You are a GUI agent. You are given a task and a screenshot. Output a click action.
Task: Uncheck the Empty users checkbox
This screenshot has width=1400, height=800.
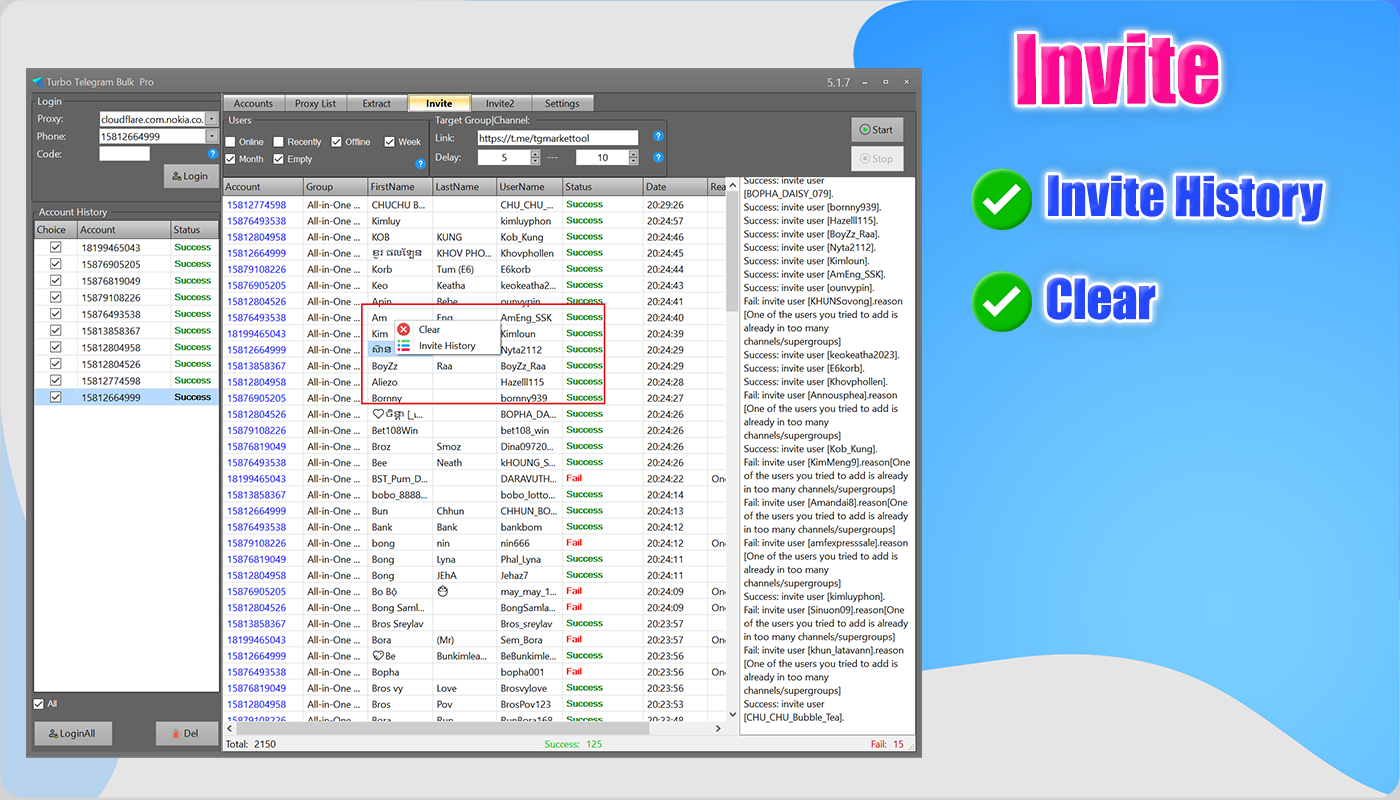point(279,159)
